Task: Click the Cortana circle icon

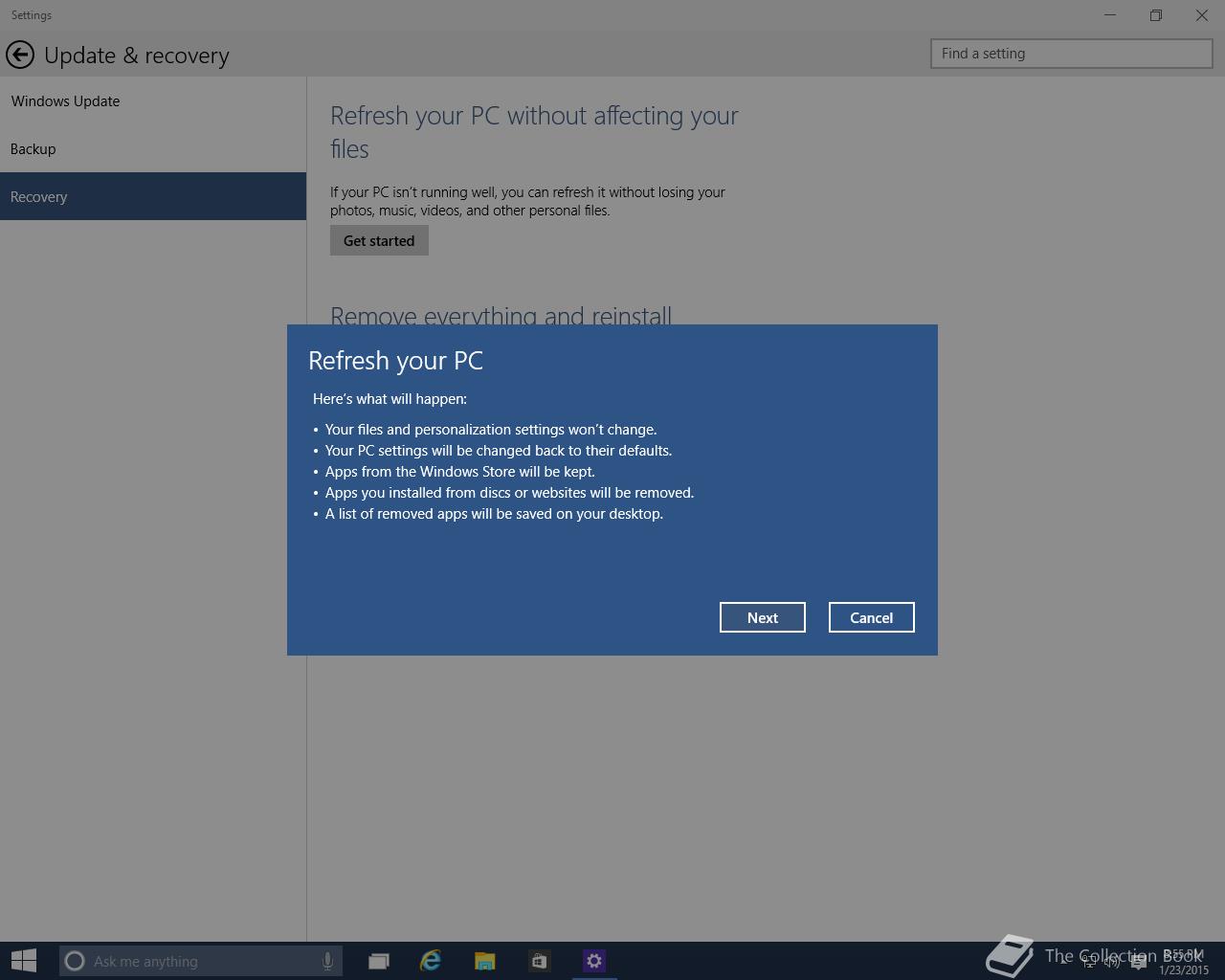Action: coord(75,961)
